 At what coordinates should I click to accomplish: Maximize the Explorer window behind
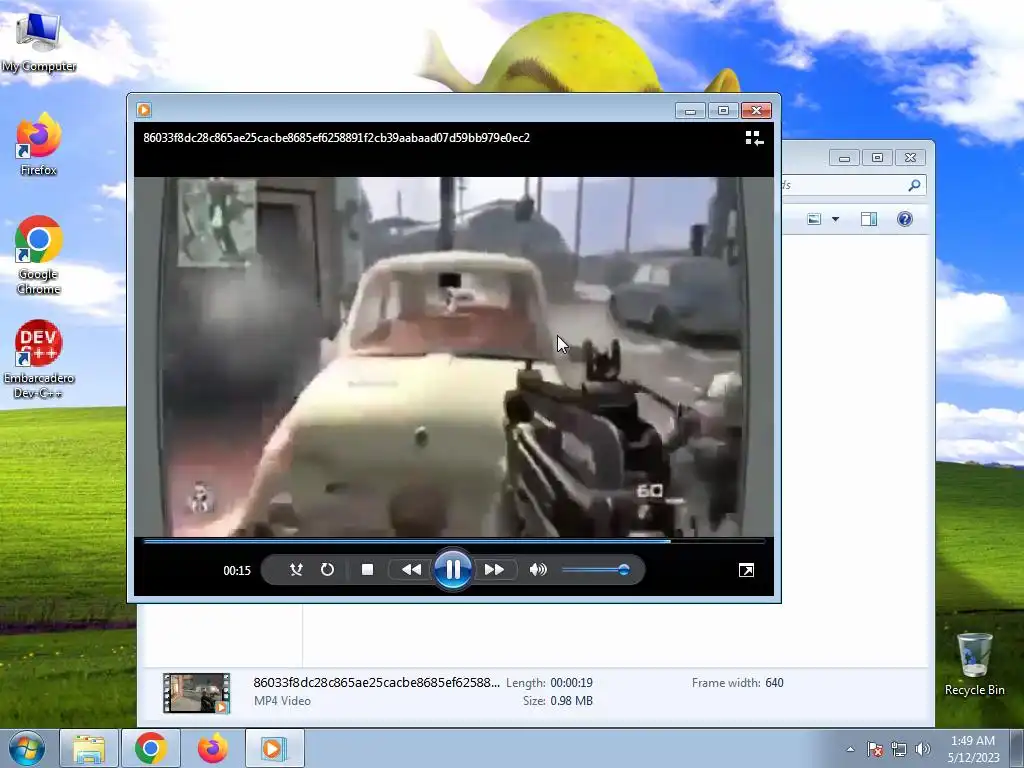[x=877, y=157]
